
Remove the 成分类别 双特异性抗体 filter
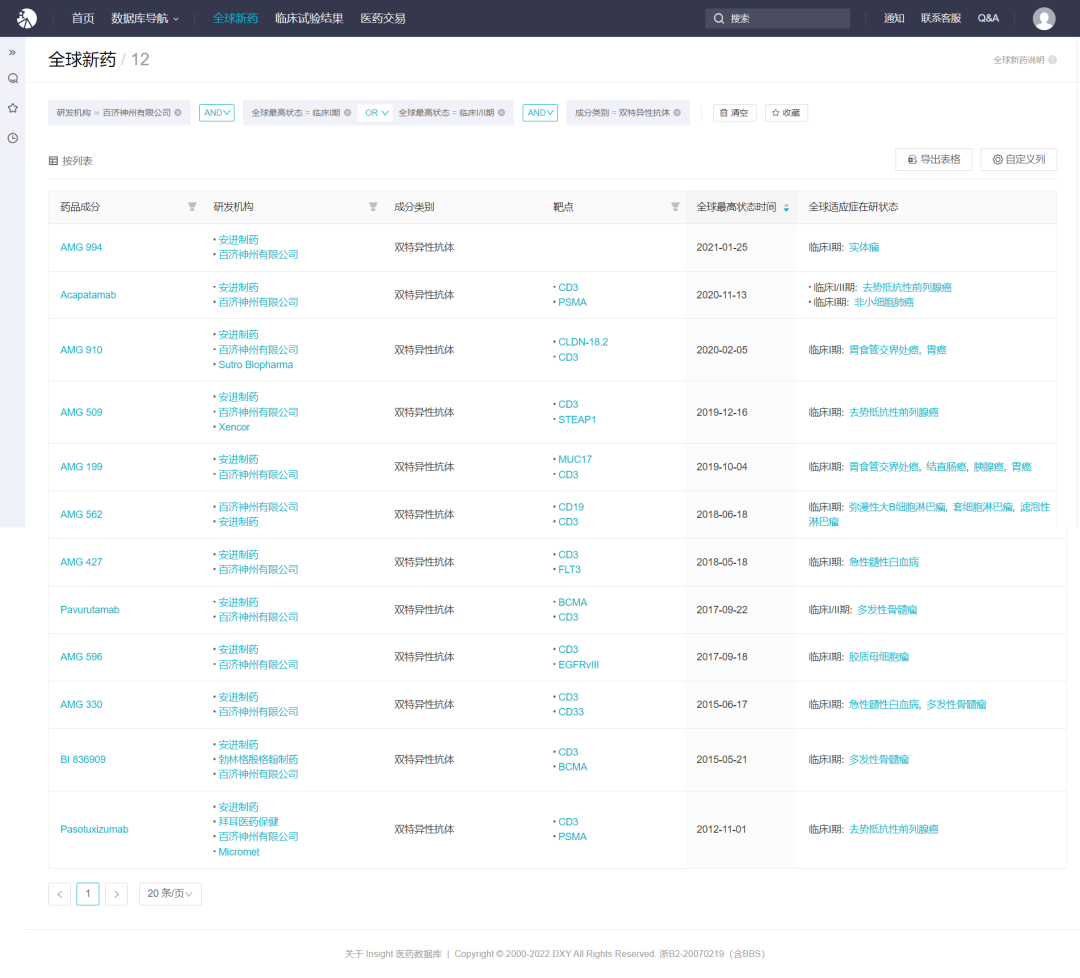(677, 113)
